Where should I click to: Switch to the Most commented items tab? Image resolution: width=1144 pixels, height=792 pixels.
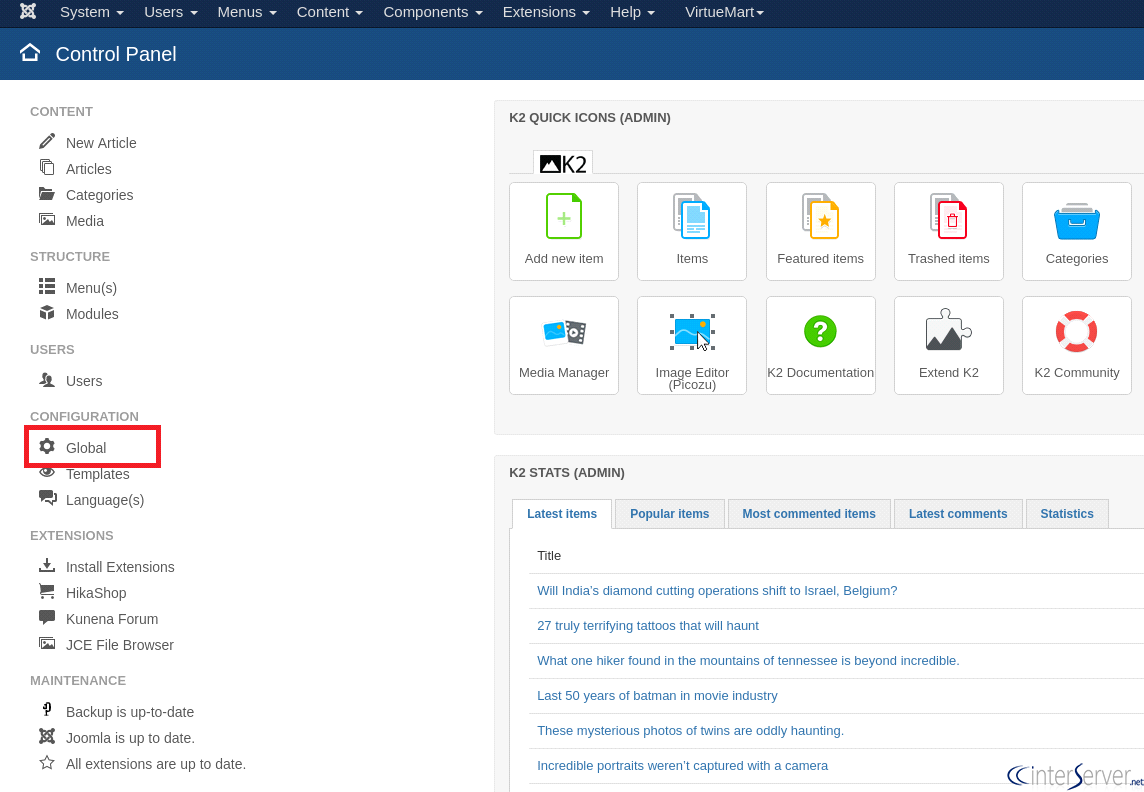click(x=809, y=513)
